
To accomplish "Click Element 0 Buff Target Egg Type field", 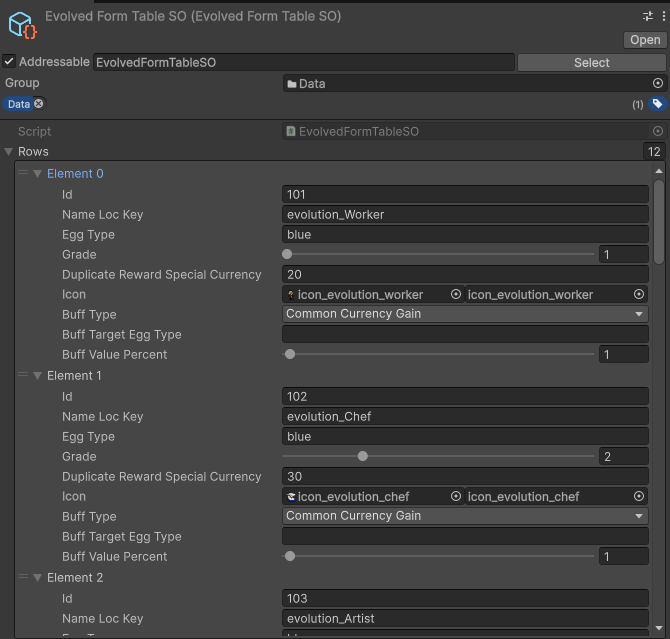I will pyautogui.click(x=465, y=334).
